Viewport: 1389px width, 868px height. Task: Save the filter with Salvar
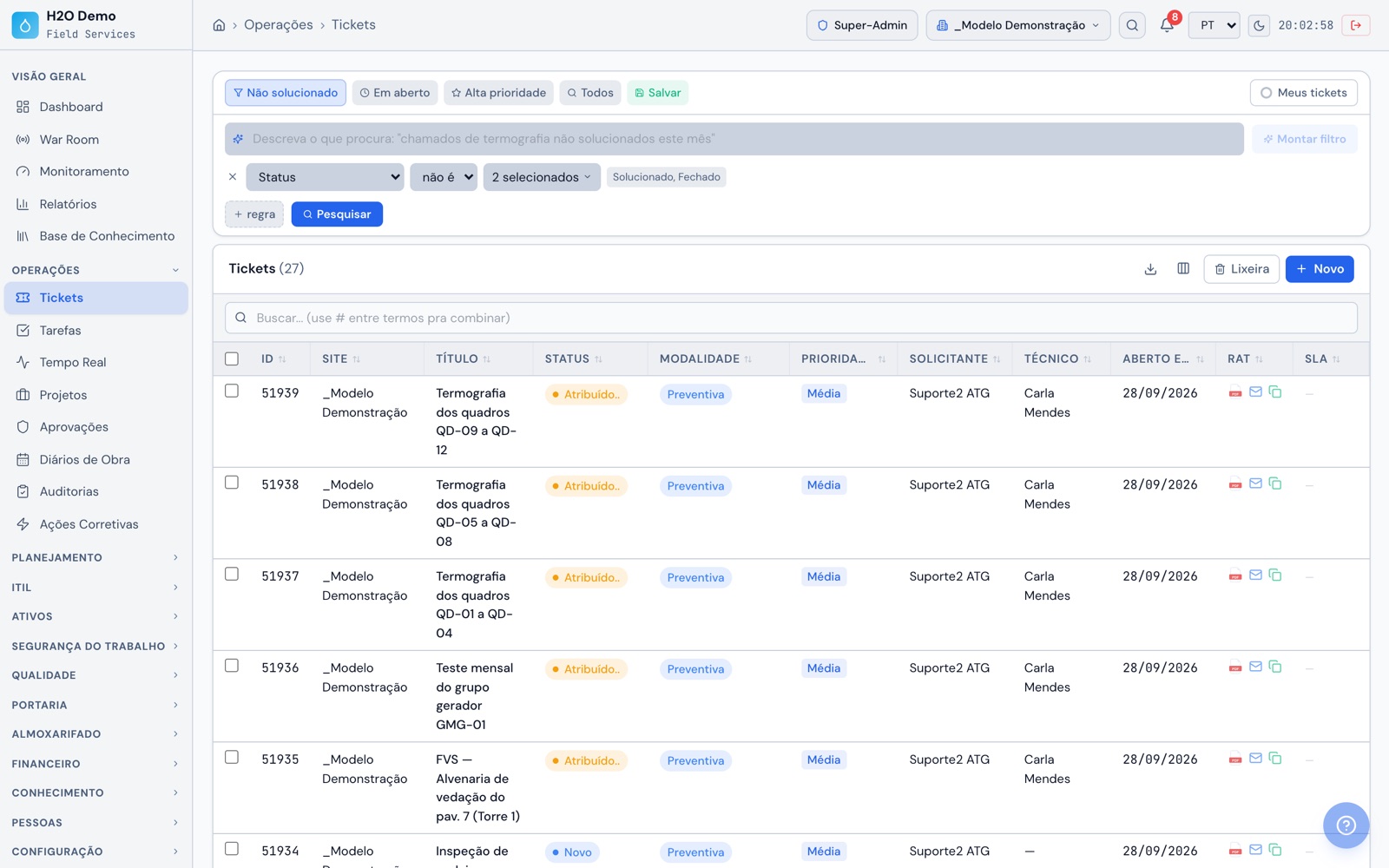coord(657,93)
